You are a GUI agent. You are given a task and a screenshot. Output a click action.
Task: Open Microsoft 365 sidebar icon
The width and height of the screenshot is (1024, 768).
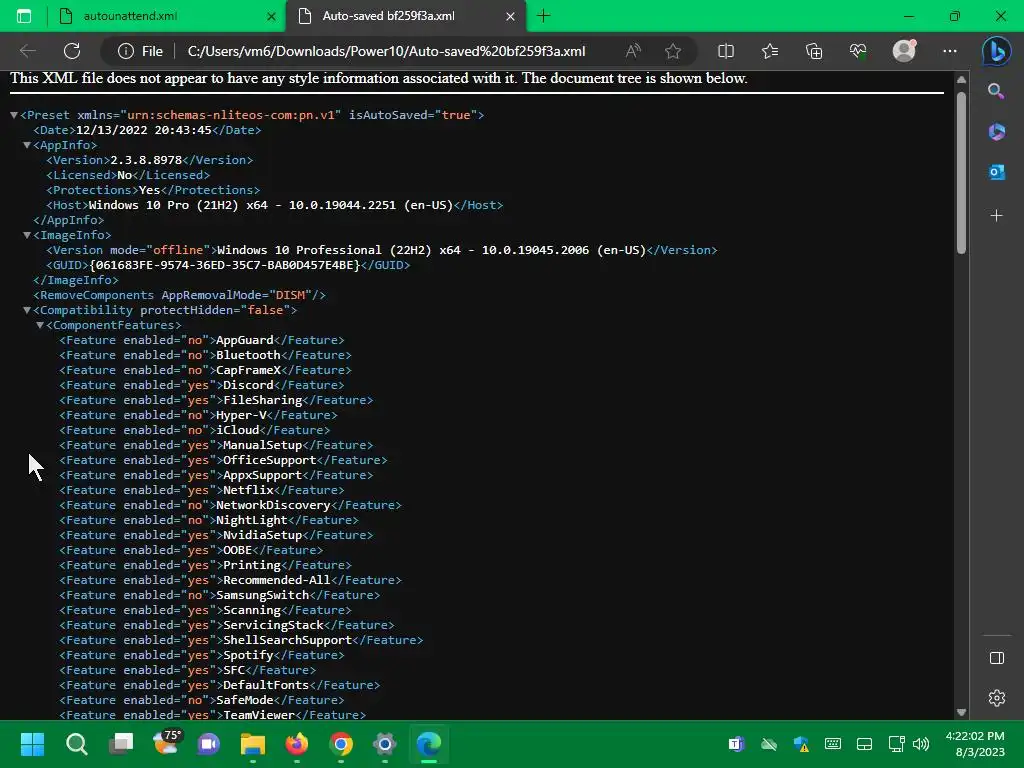pos(997,132)
